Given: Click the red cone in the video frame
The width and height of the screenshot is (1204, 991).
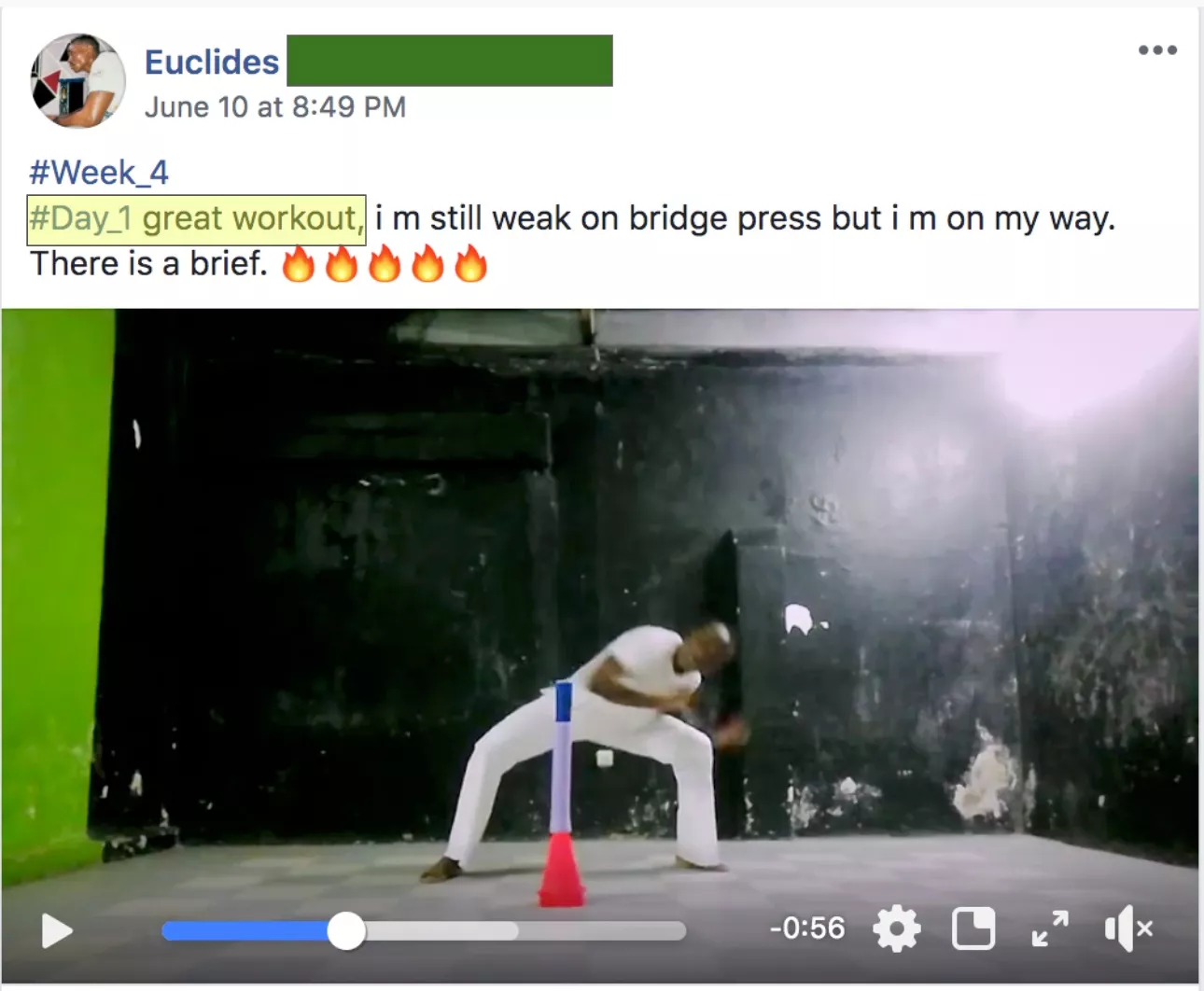Looking at the screenshot, I should coord(561,870).
